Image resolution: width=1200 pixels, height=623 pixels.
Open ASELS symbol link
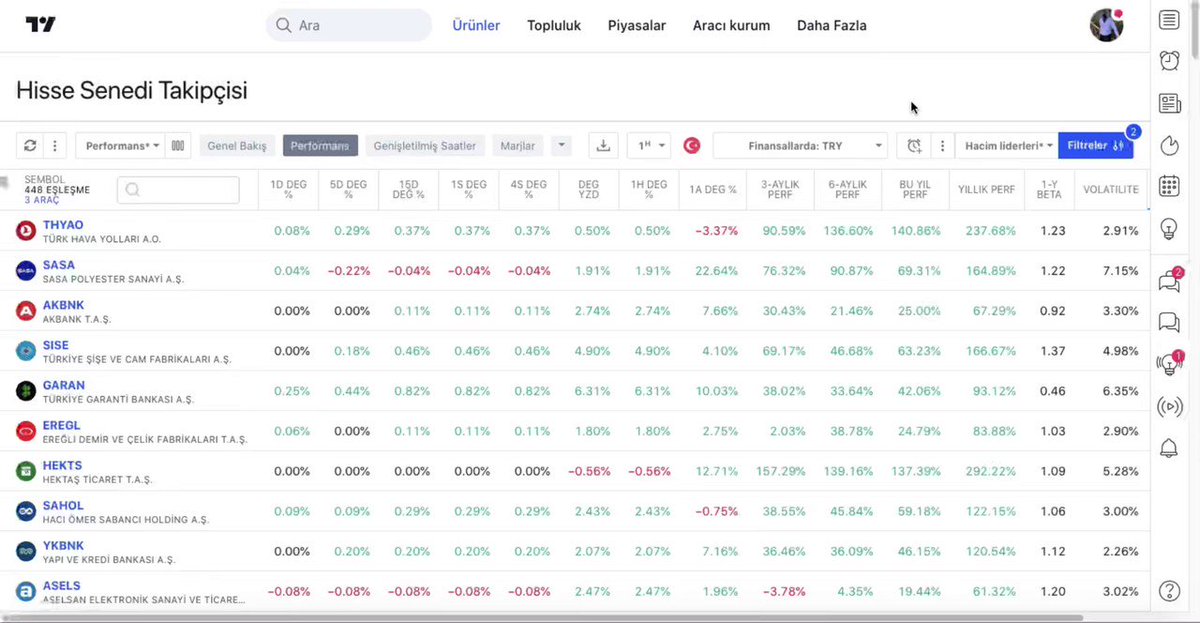tap(62, 585)
